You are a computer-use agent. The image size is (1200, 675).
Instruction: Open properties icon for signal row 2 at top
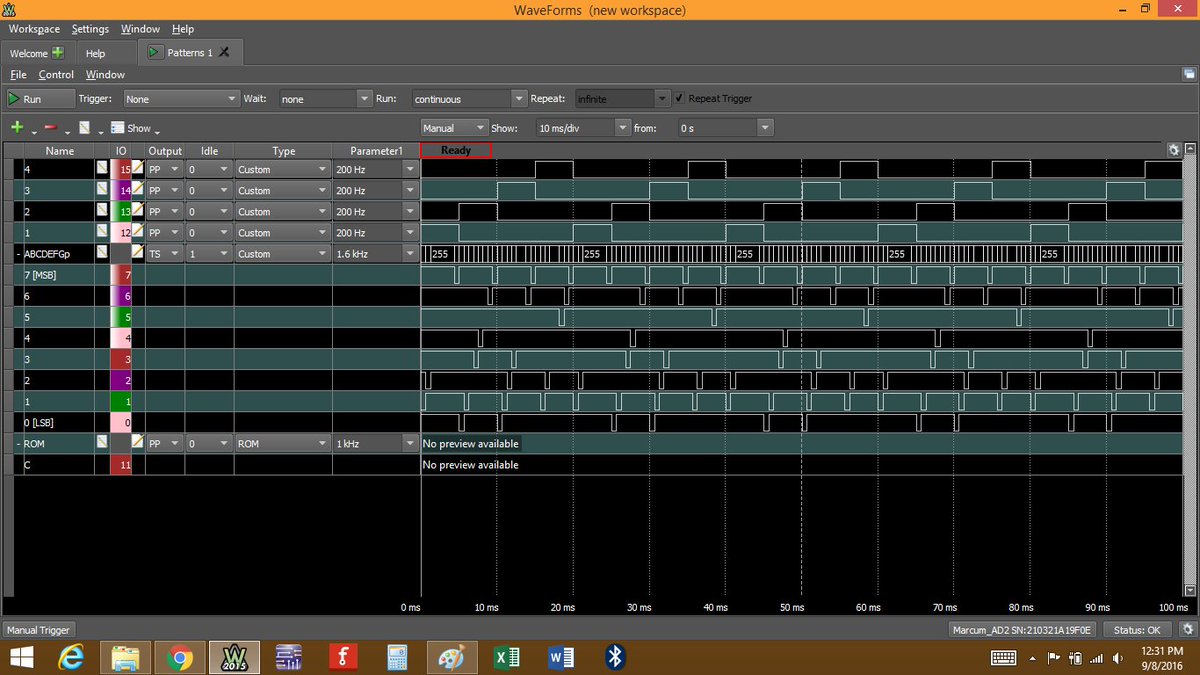pos(102,211)
